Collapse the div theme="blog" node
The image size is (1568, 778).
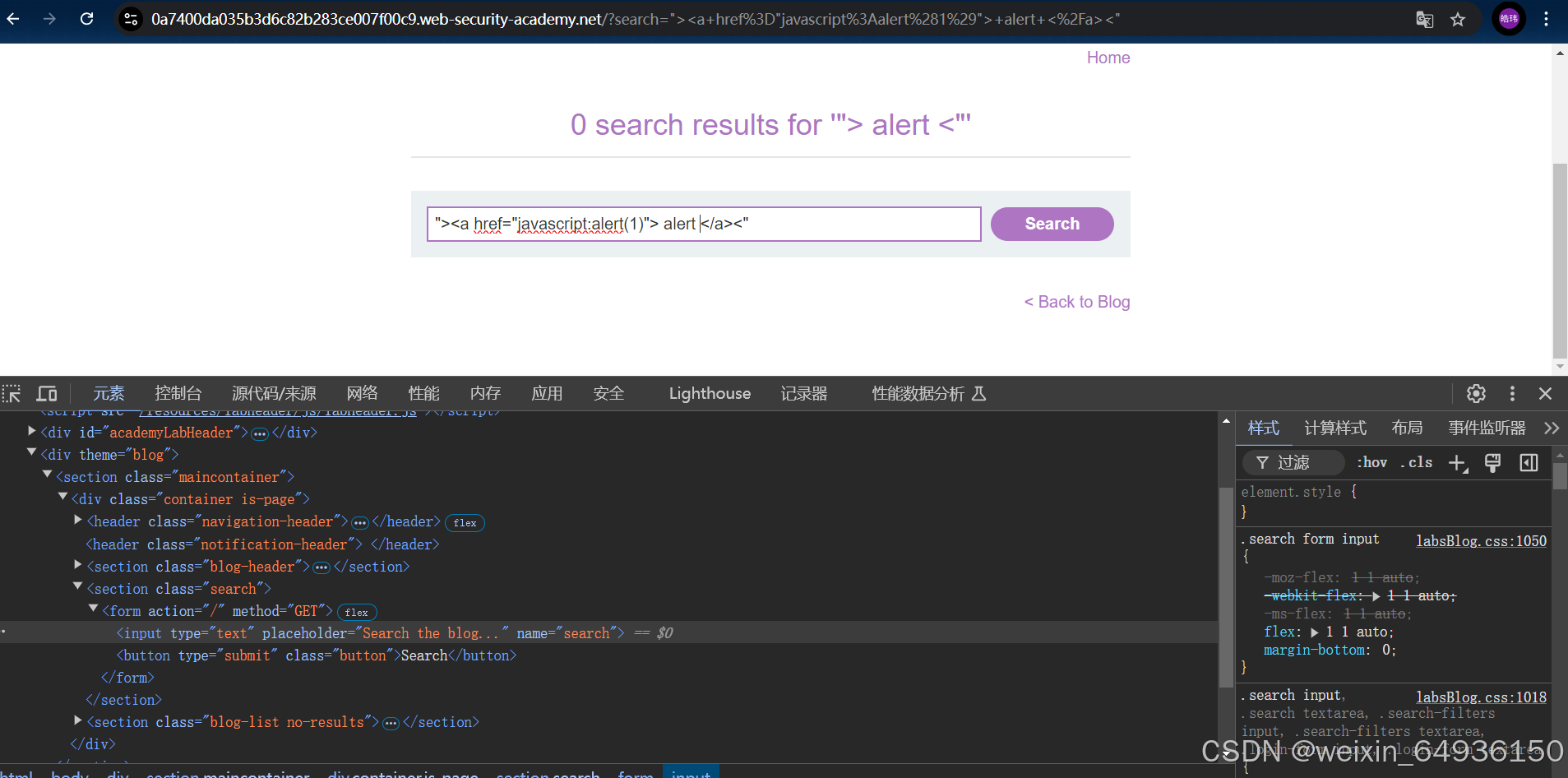coord(32,452)
